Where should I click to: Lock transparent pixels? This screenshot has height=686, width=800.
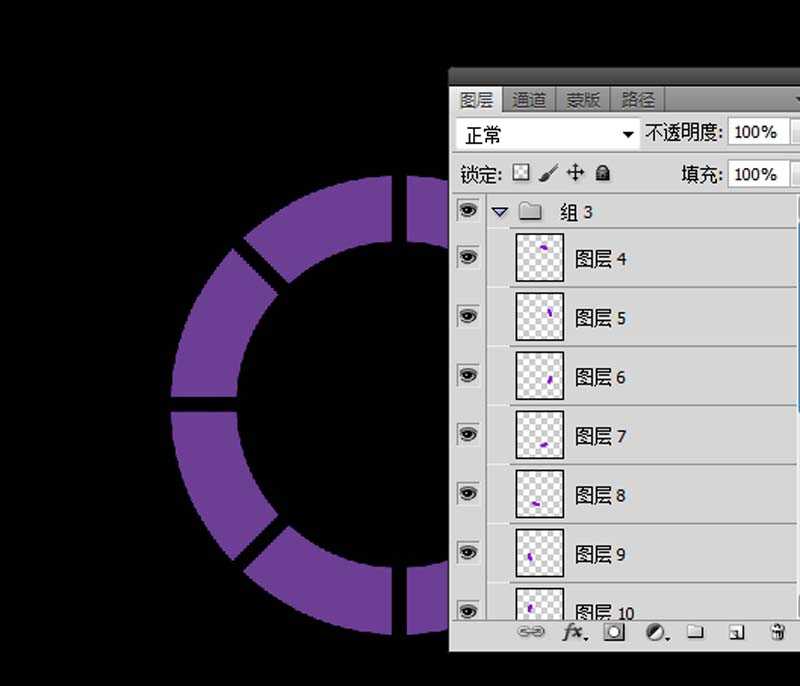521,173
